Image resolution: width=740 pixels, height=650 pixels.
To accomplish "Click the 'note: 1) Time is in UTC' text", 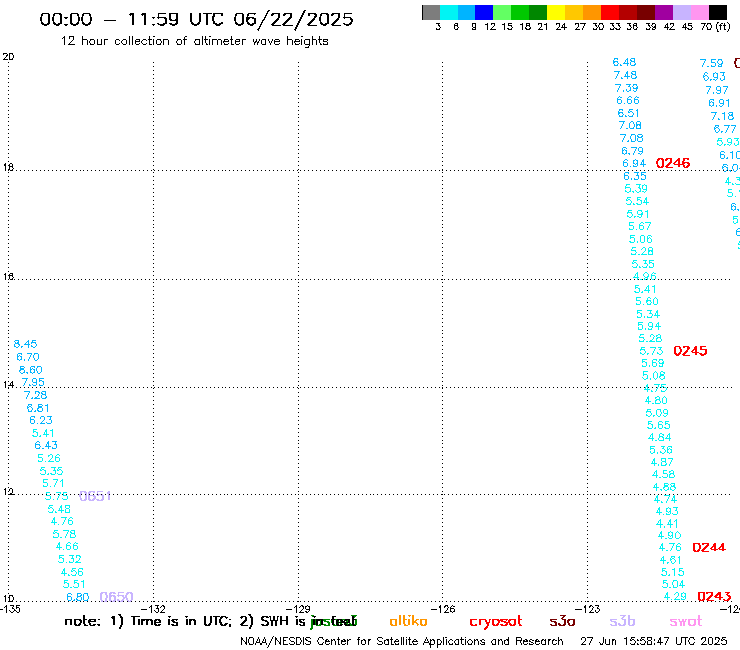I will [148, 621].
